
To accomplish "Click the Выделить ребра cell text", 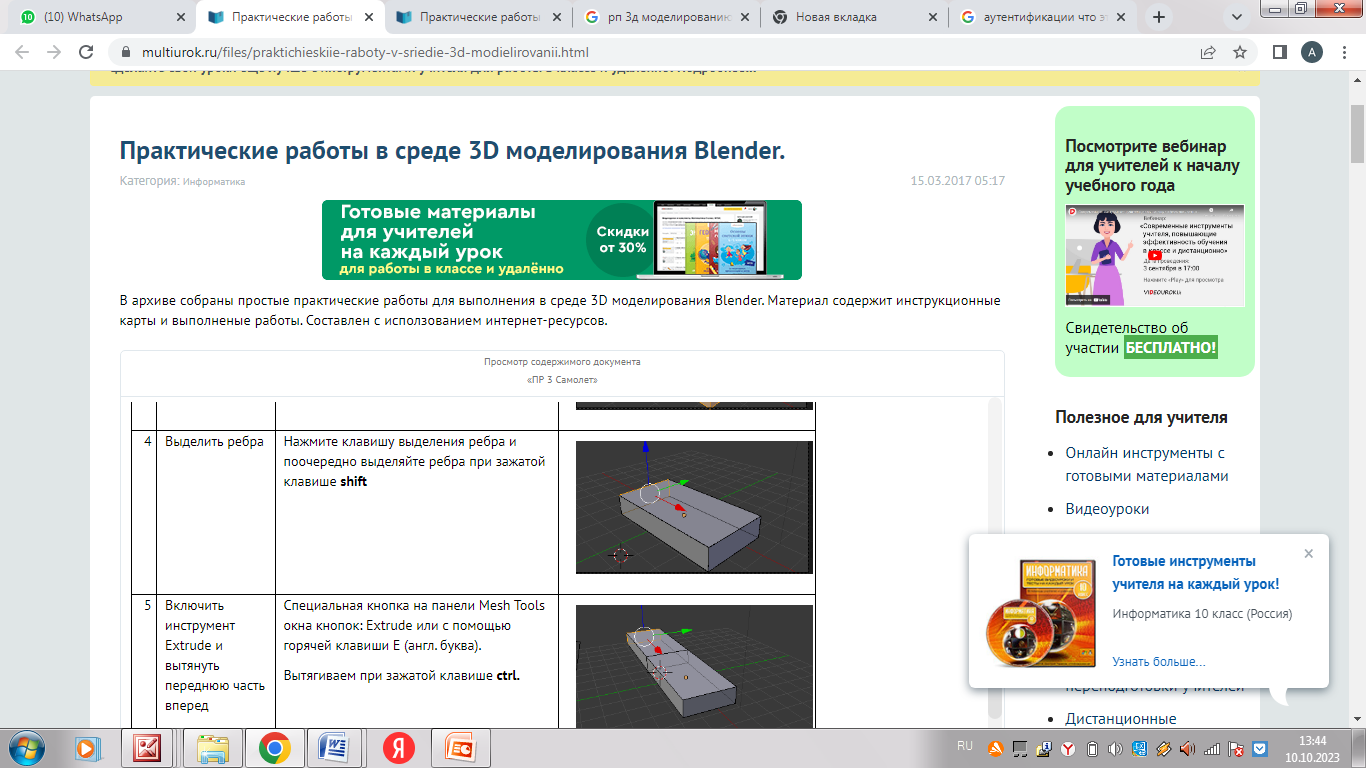I will coord(214,441).
